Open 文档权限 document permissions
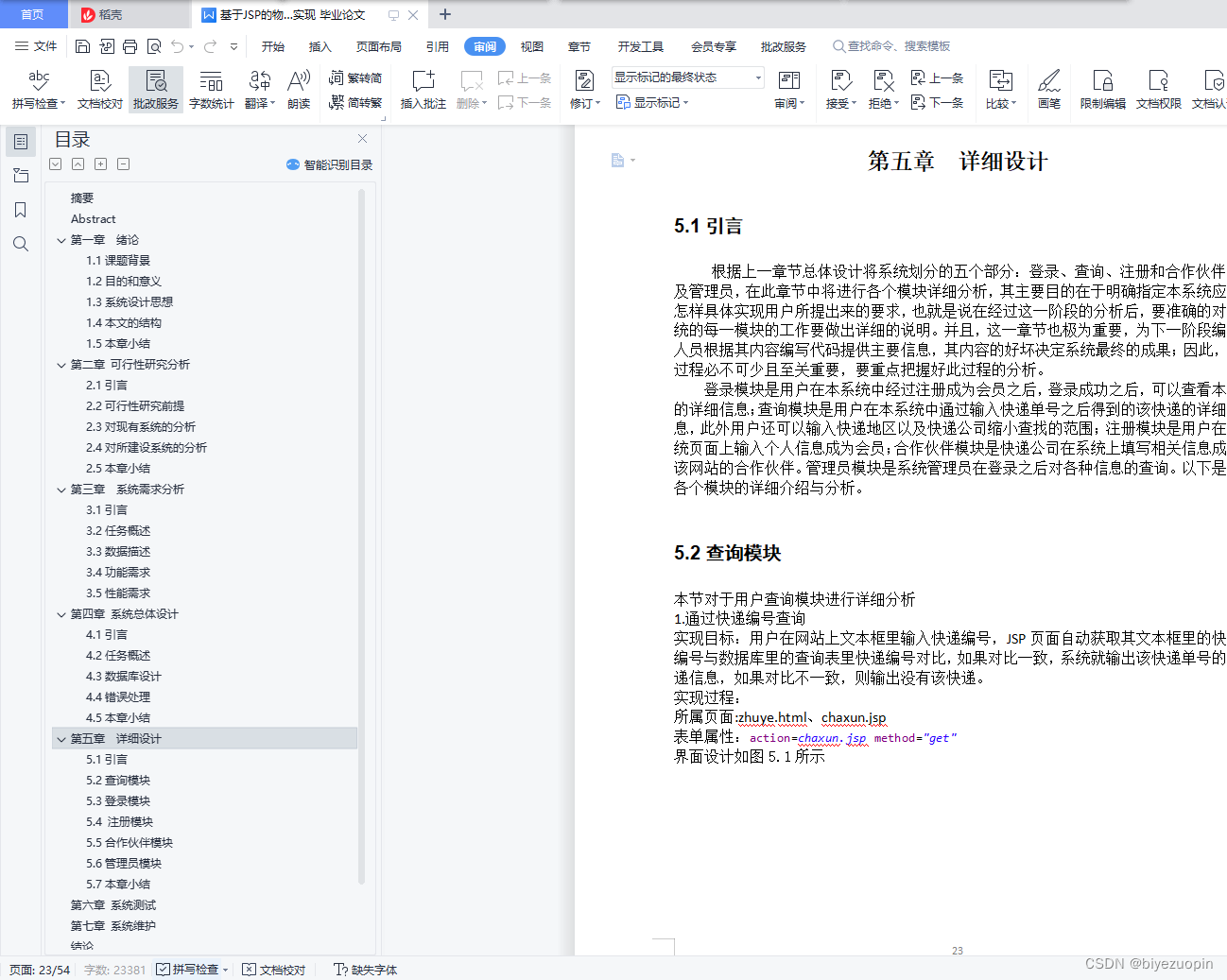1227x980 pixels. pos(1158,90)
